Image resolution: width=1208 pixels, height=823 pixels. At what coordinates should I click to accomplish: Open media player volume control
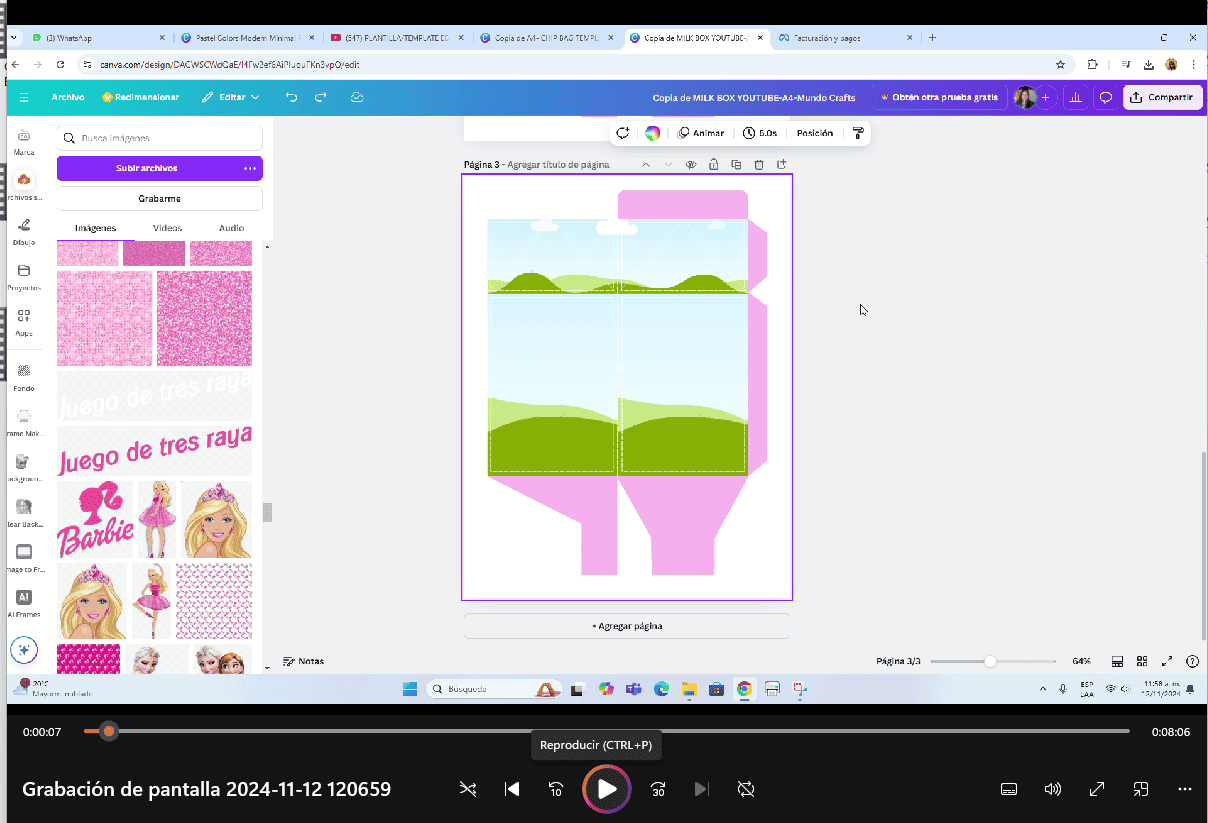1052,789
